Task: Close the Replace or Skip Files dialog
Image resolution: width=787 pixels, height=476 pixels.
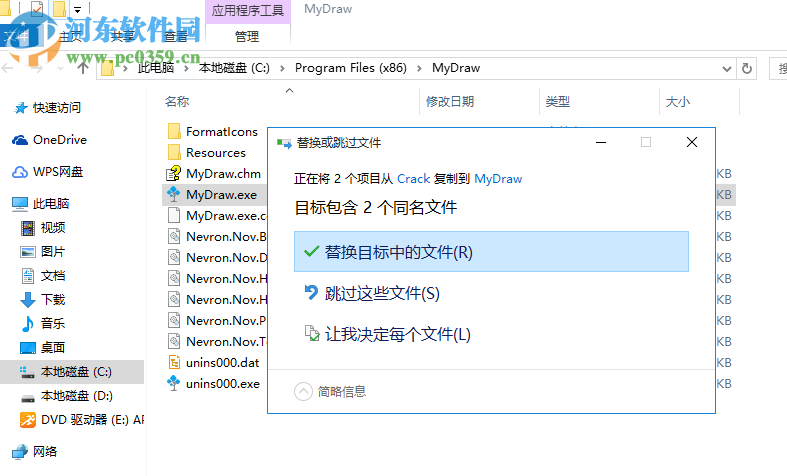Action: [692, 143]
